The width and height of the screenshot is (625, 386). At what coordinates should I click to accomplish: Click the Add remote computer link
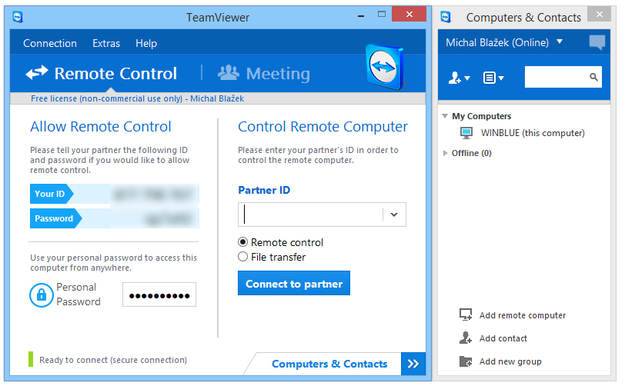[522, 315]
